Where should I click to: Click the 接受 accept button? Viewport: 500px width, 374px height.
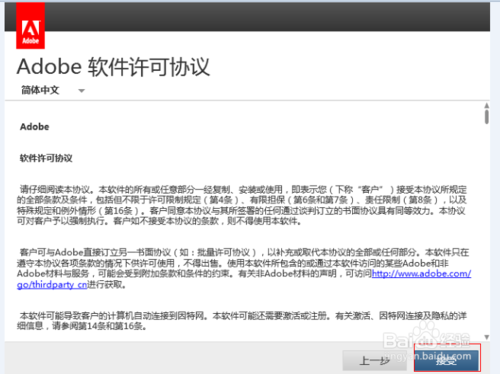click(447, 359)
